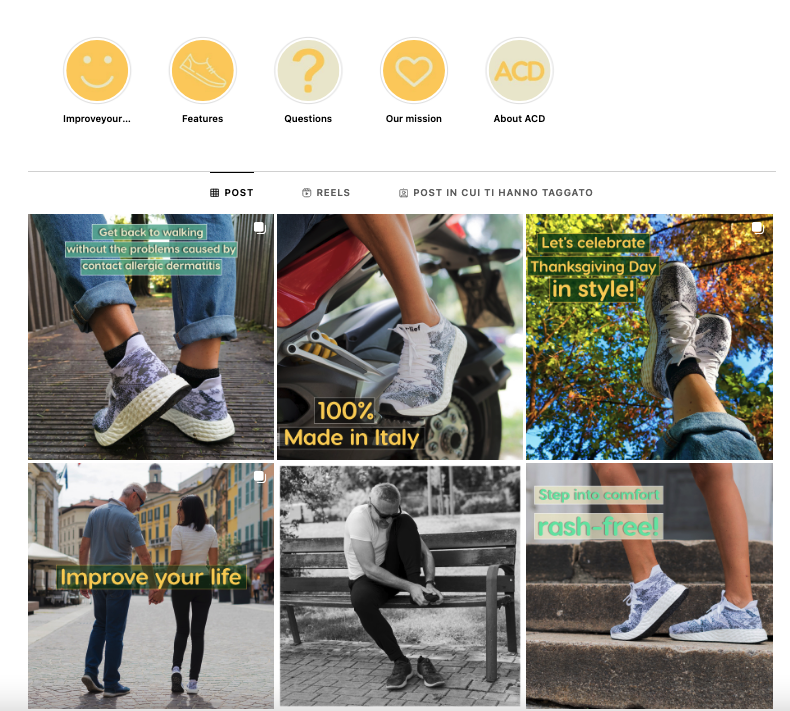Click the grid icon beside POST
790x711 pixels.
coord(215,192)
